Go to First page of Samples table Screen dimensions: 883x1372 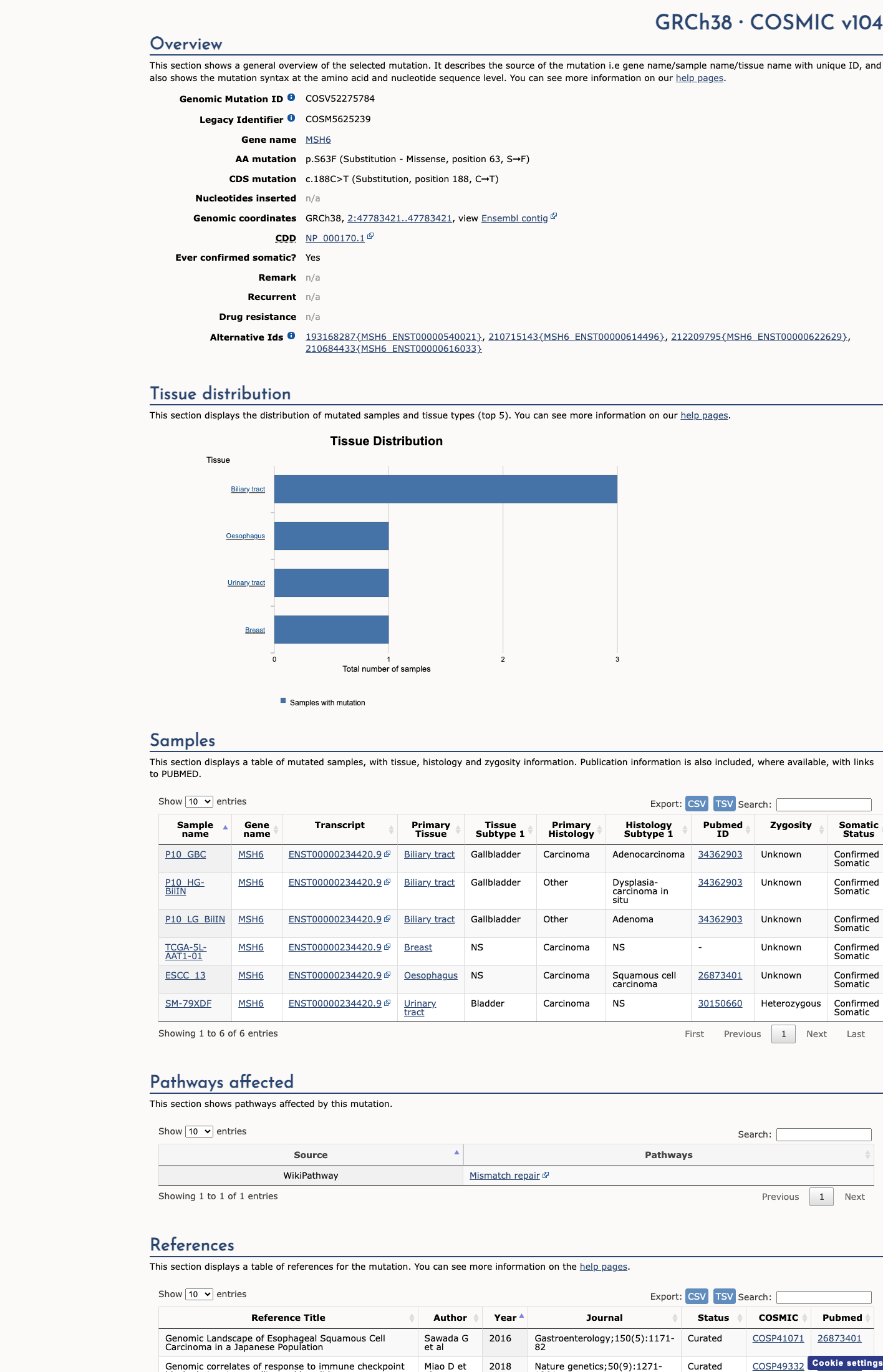(694, 1034)
